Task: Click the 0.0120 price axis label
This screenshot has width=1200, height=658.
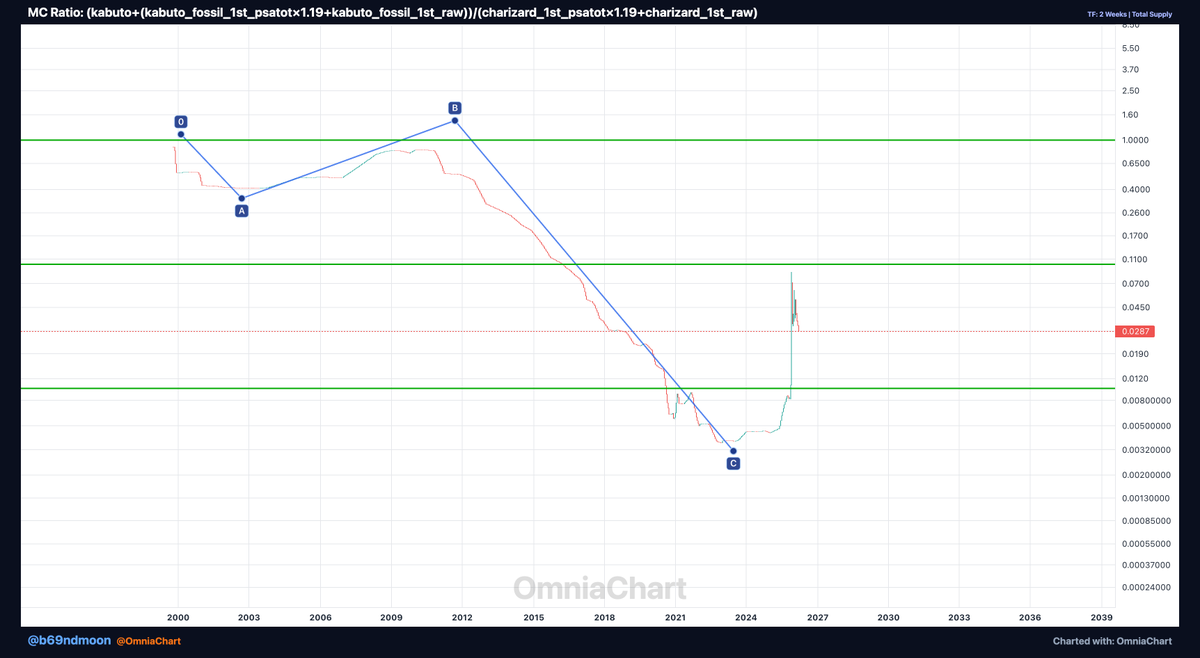Action: (x=1137, y=378)
